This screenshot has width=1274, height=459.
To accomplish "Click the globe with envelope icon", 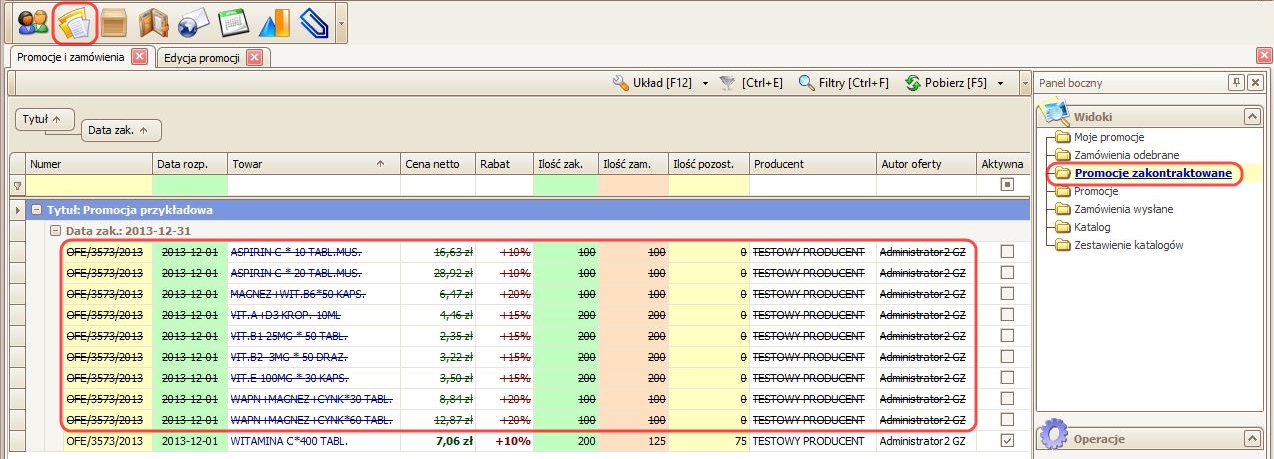I will [x=192, y=22].
